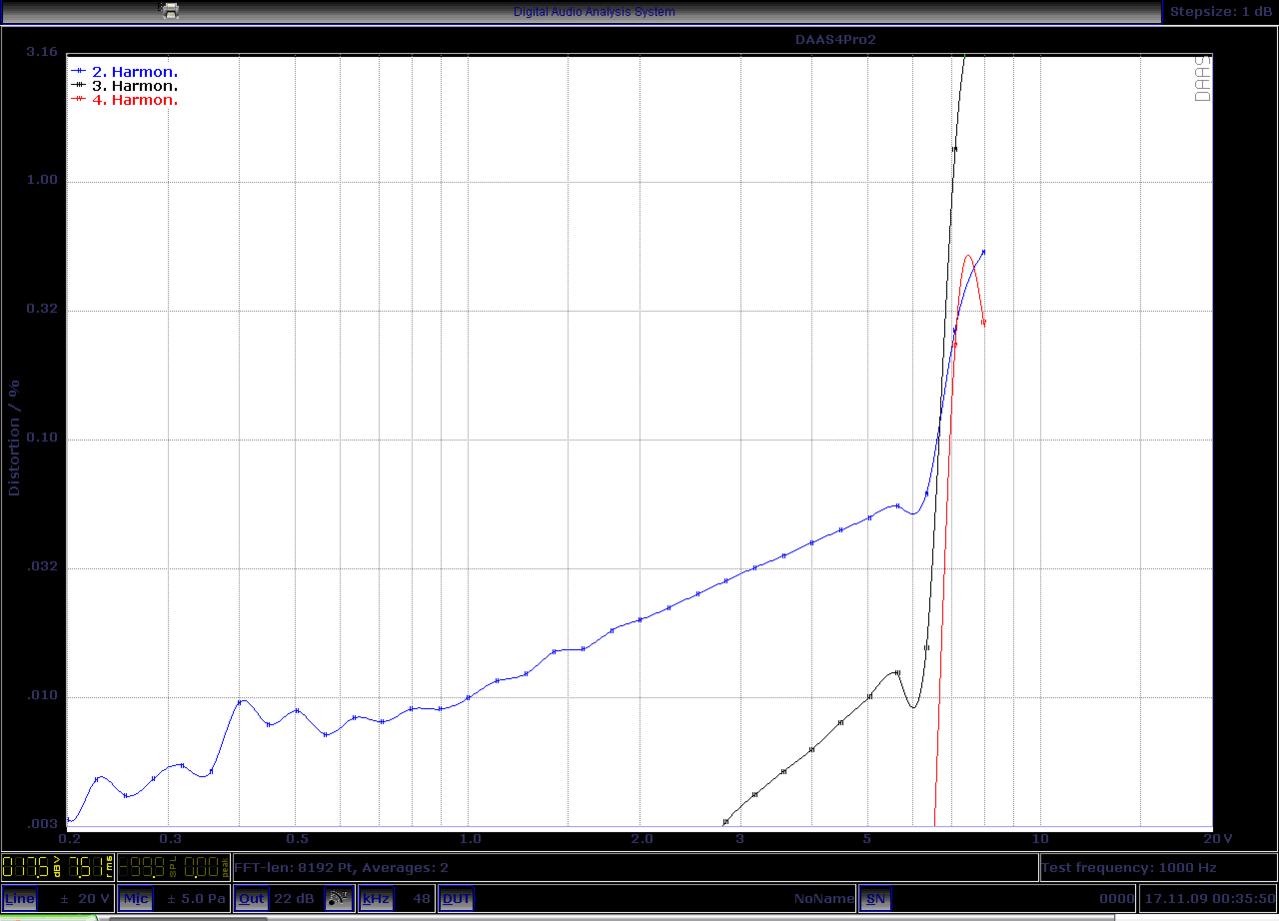Click the NoName device label

(824, 898)
